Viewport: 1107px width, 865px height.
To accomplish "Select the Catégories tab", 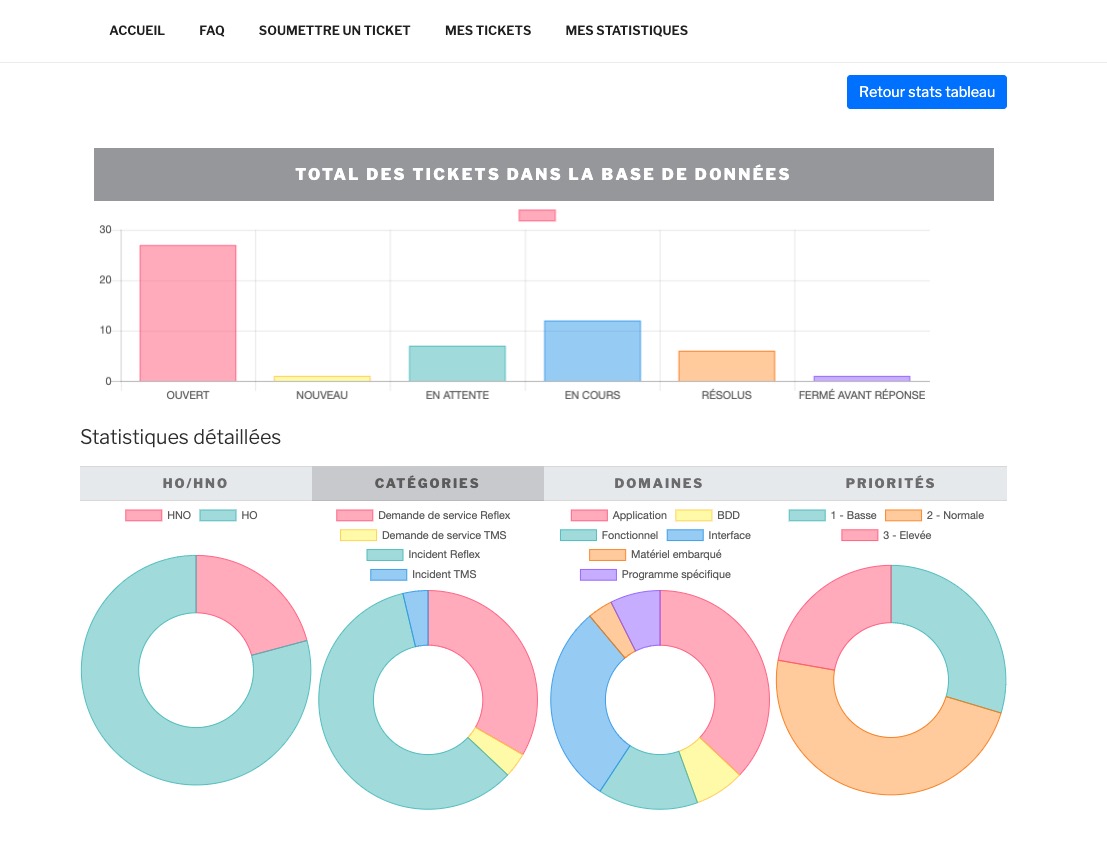I will tap(427, 483).
